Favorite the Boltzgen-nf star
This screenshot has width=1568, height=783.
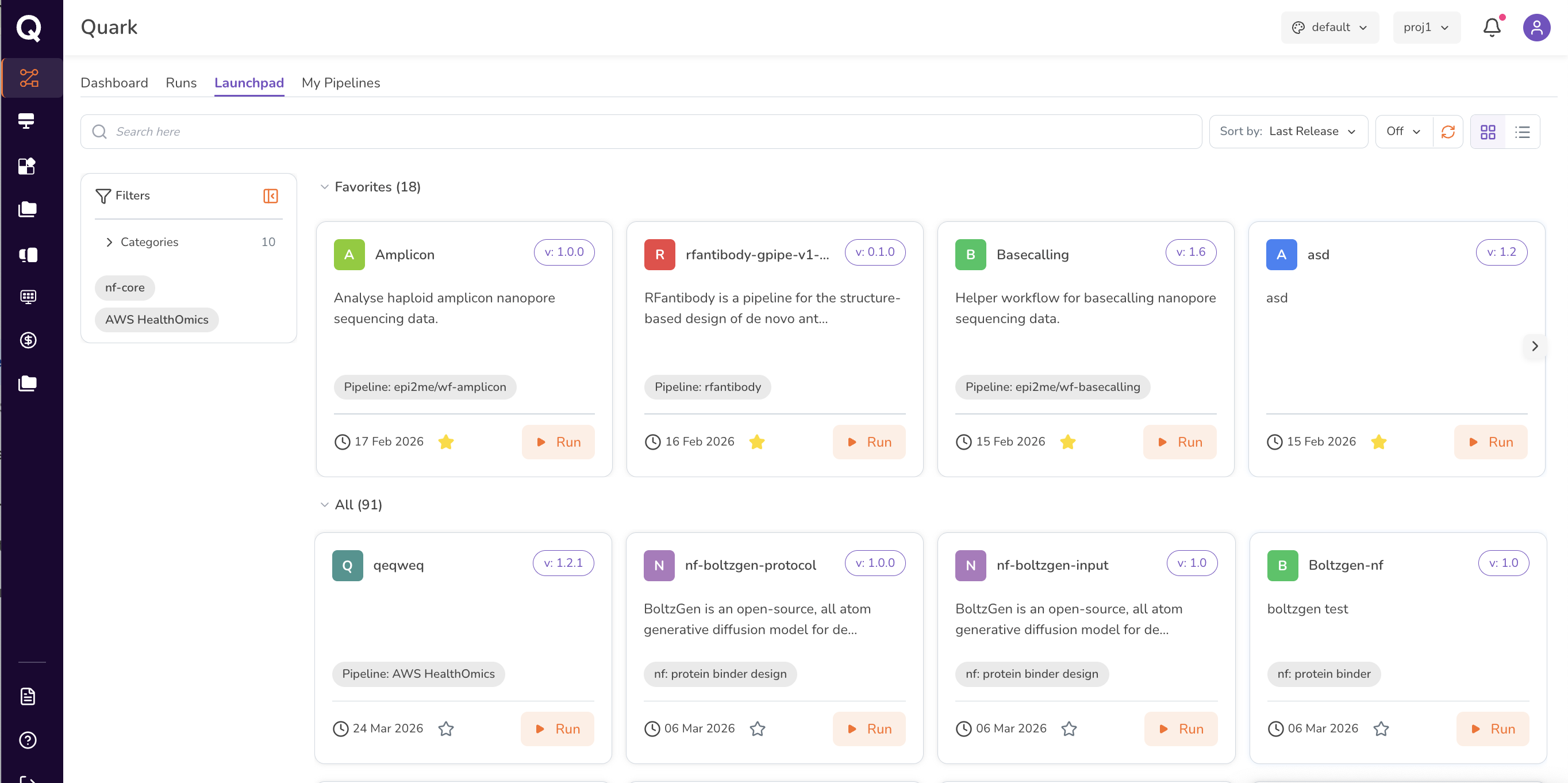[1381, 728]
